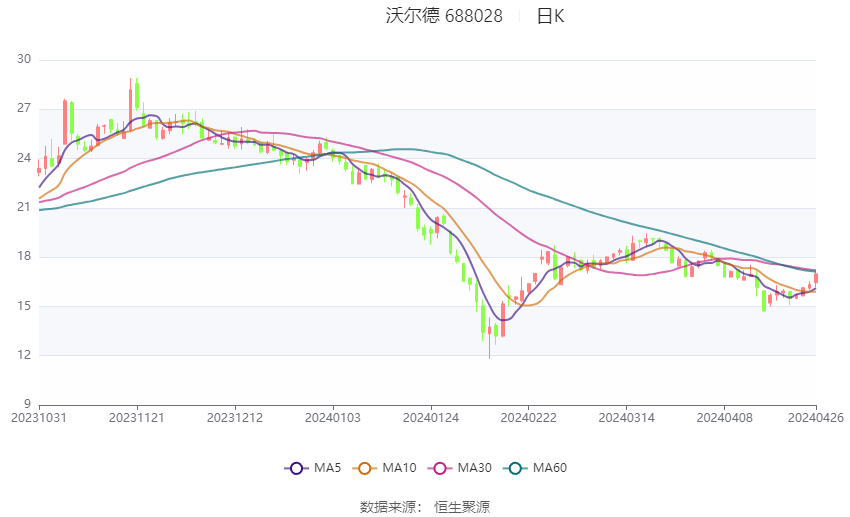Click the x-axis date 20231121
The width and height of the screenshot is (850, 517).
(137, 418)
